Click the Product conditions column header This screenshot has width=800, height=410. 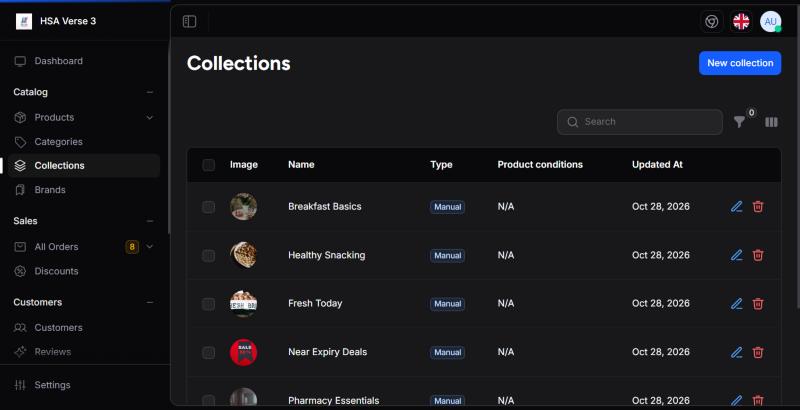coord(540,165)
